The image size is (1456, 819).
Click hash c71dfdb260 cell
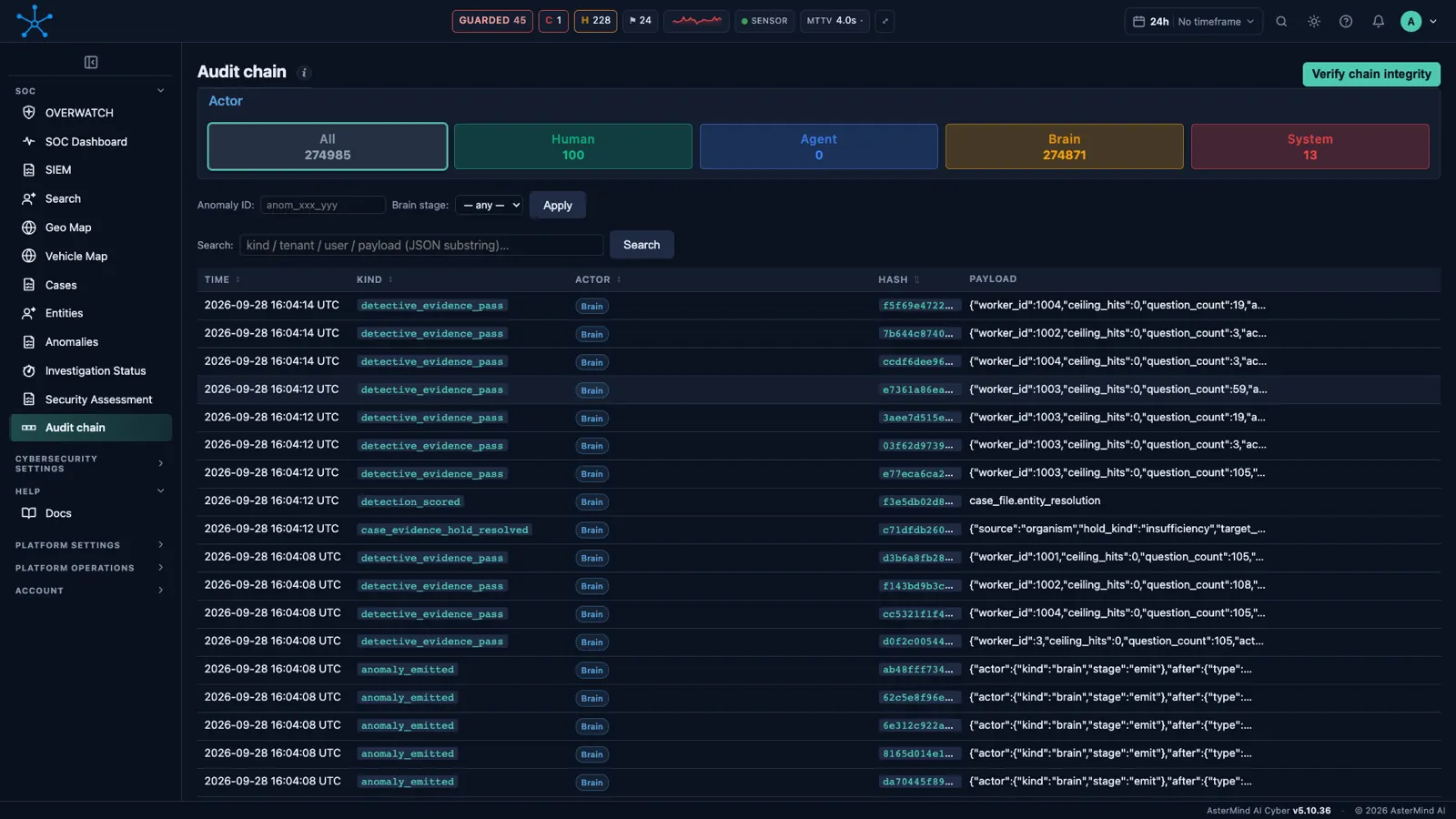tap(918, 530)
